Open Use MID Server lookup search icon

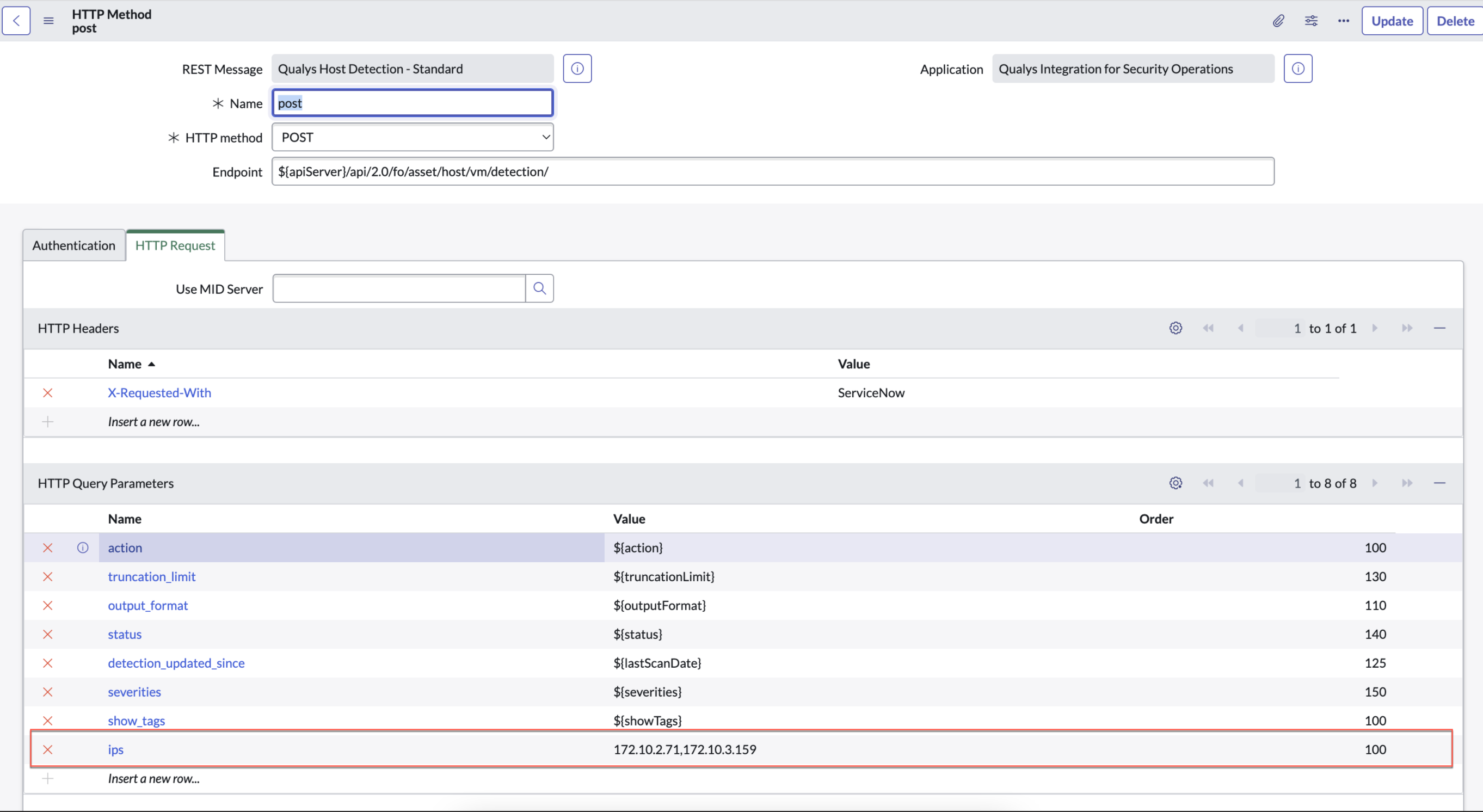tap(539, 288)
